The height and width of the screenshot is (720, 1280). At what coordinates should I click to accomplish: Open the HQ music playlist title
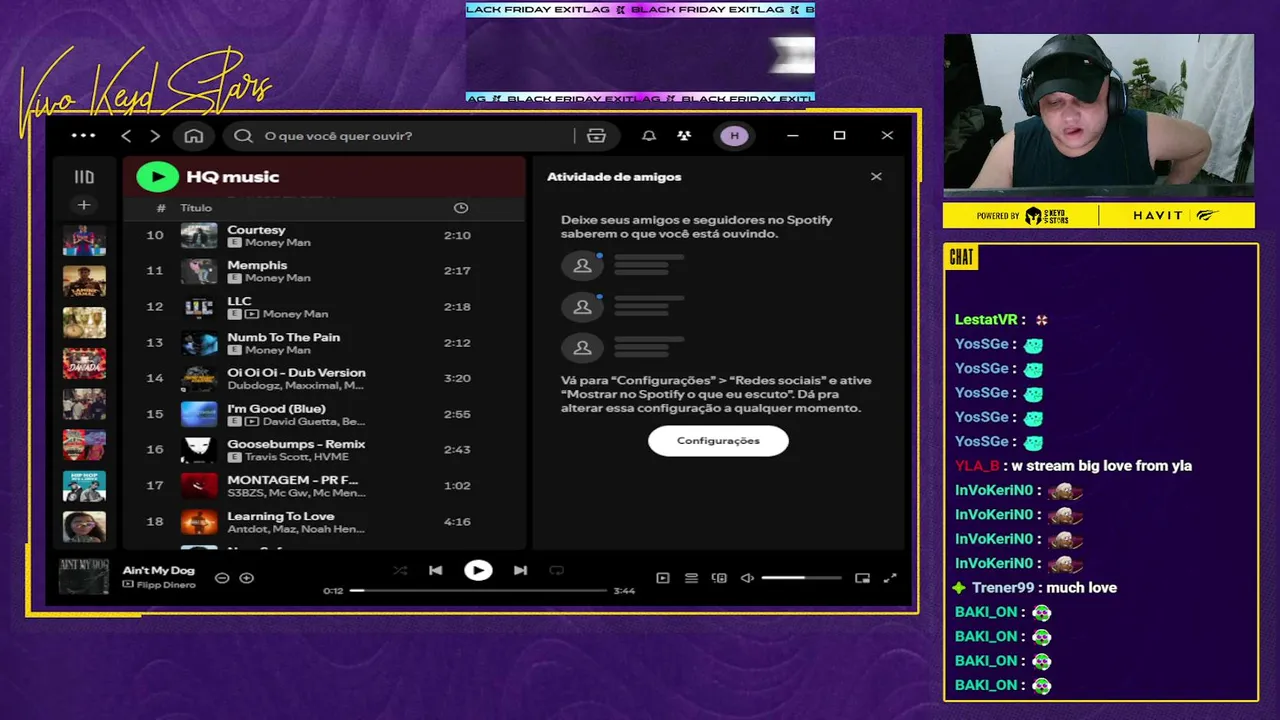coord(232,177)
